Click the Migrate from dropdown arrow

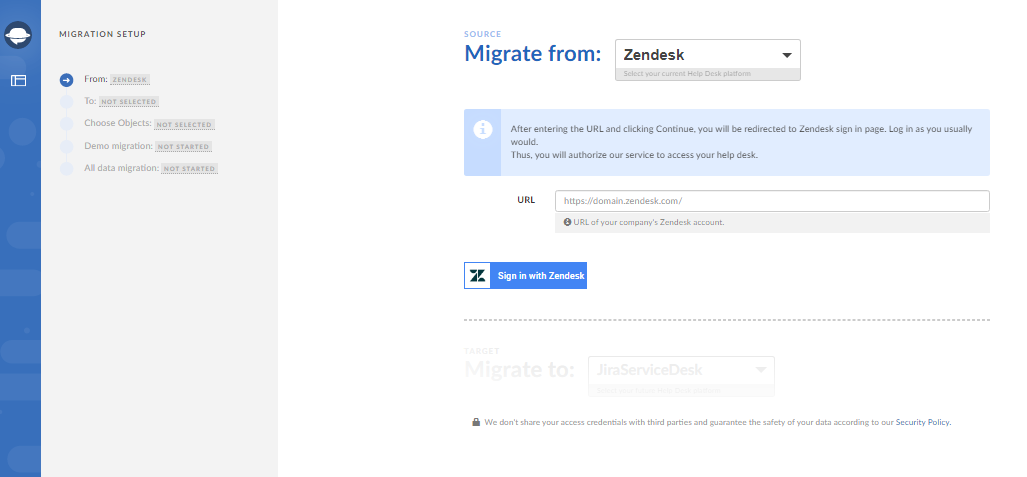(x=786, y=55)
